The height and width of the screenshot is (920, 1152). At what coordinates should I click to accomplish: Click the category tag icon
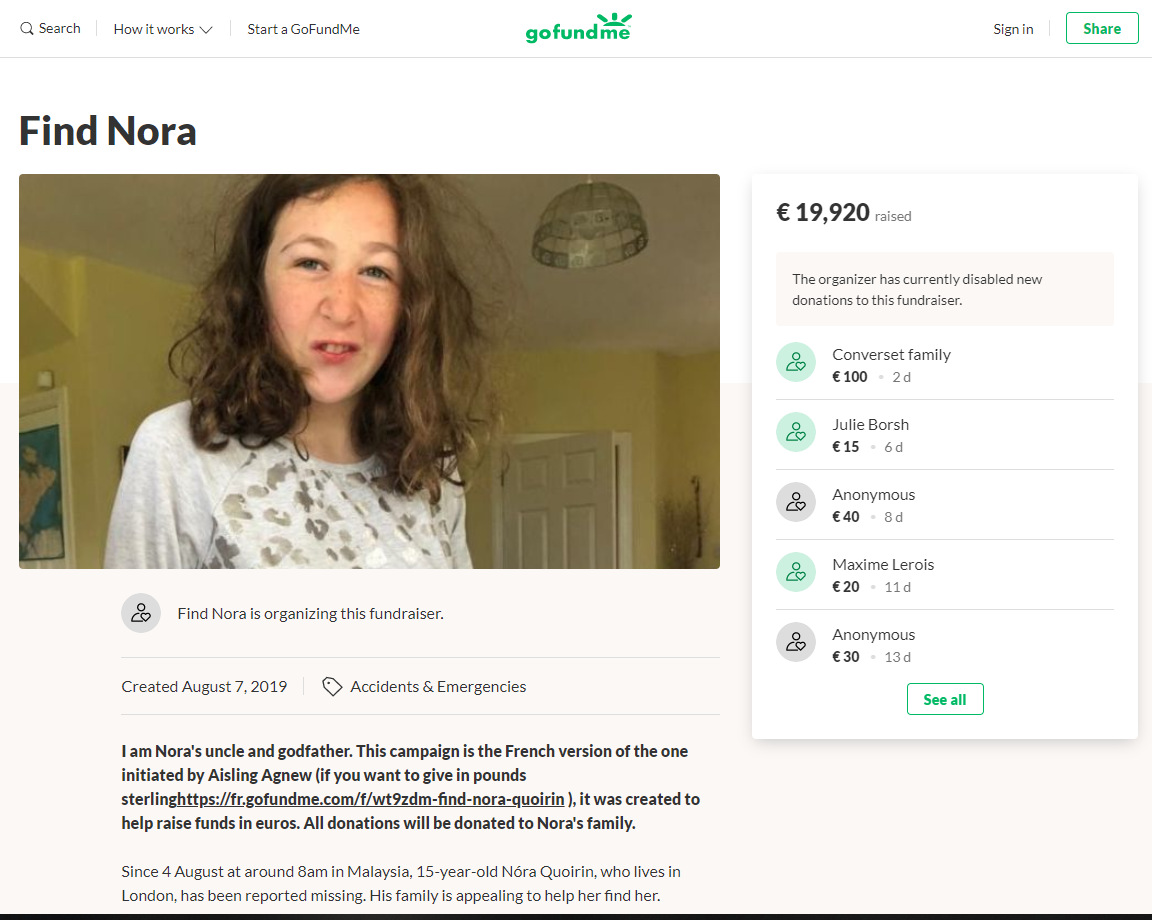point(332,686)
